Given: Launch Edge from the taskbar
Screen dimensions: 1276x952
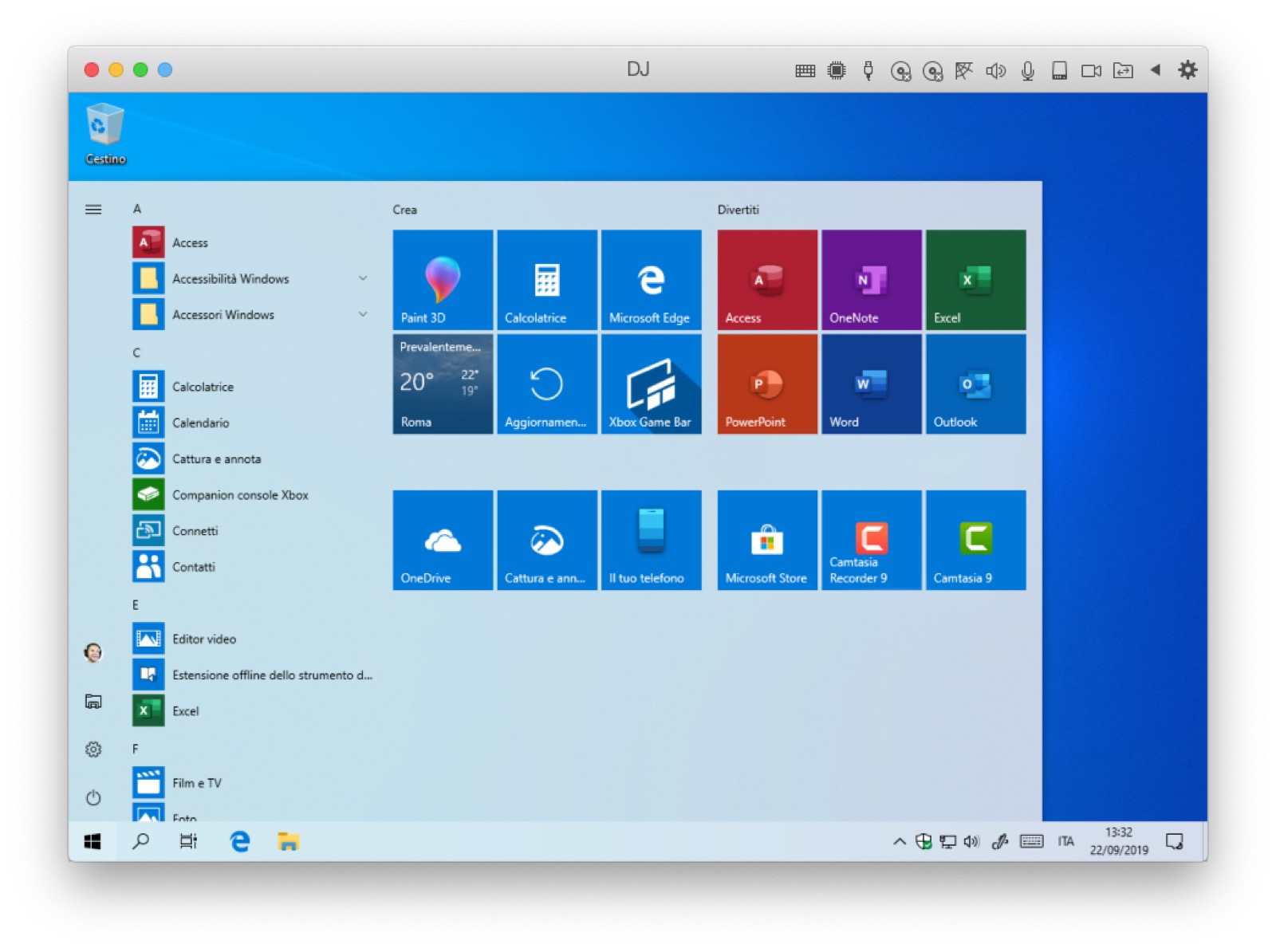Looking at the screenshot, I should [239, 841].
